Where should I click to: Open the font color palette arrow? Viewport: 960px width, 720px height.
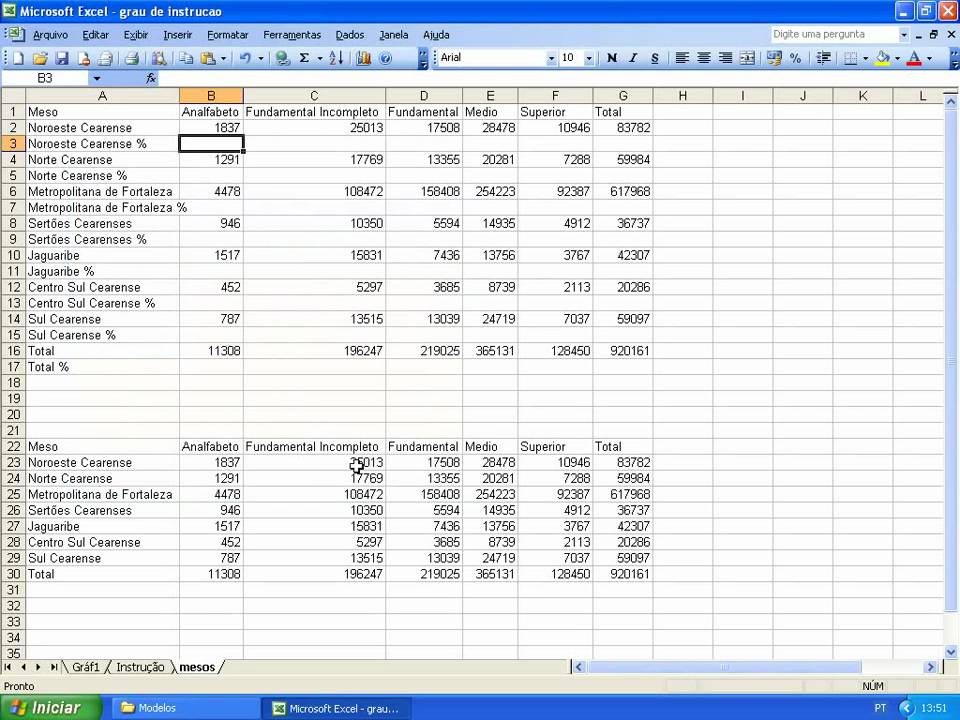point(929,58)
